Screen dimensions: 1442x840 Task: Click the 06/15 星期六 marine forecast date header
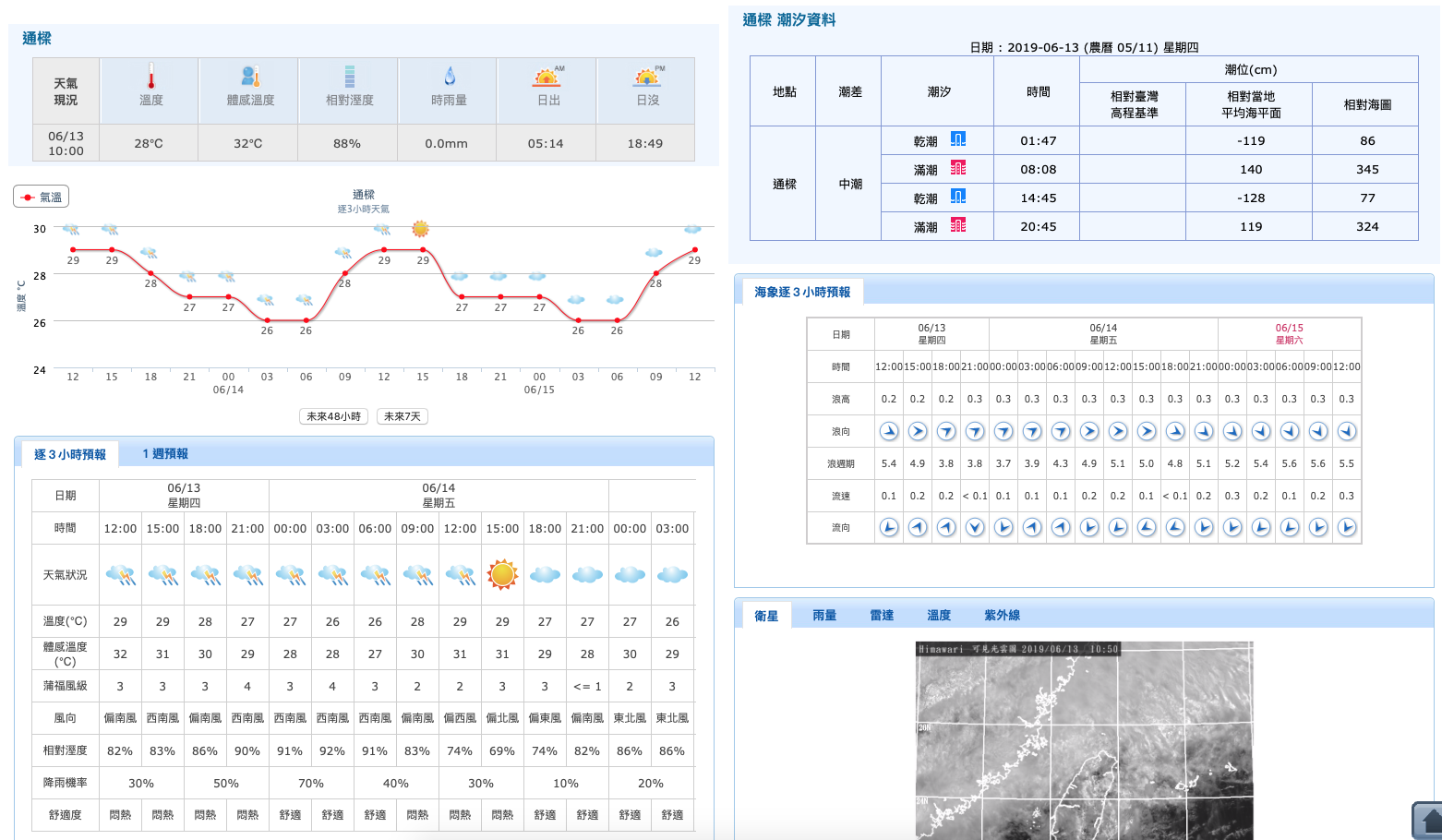point(1290,334)
